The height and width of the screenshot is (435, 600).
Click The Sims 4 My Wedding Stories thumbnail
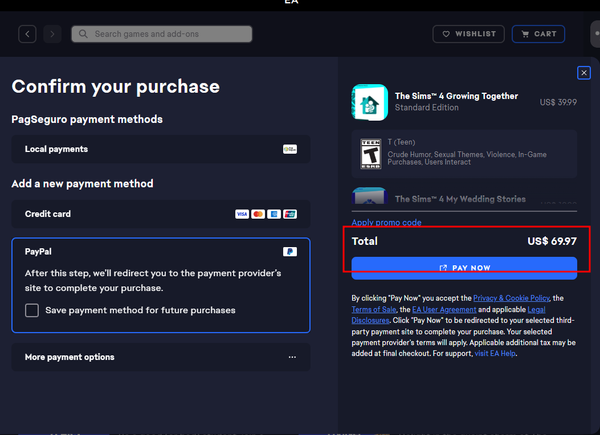[369, 196]
